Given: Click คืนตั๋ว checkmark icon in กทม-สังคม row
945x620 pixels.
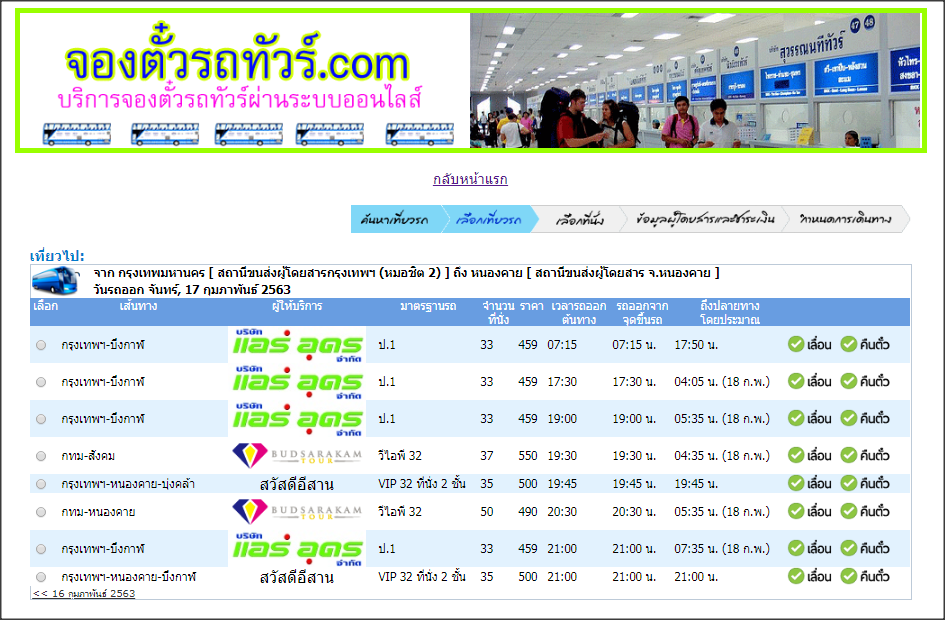Looking at the screenshot, I should coord(849,455).
